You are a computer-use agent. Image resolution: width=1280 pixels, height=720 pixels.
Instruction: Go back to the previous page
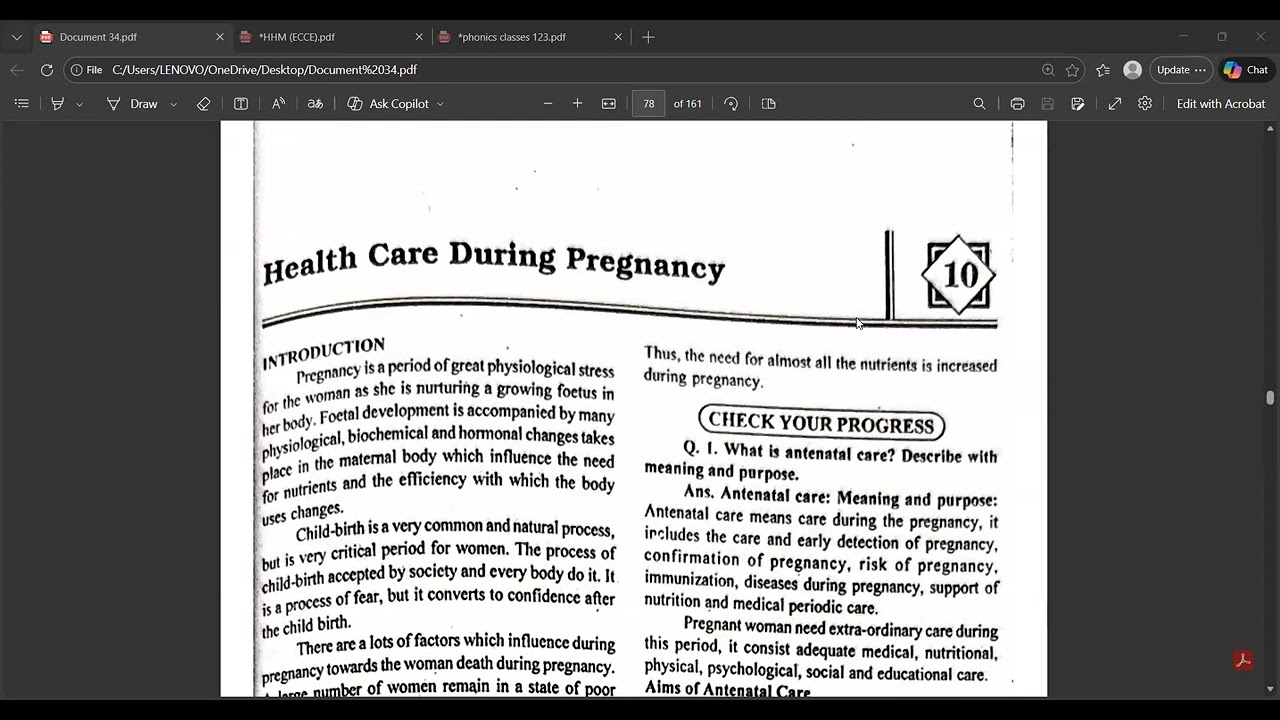(x=16, y=70)
